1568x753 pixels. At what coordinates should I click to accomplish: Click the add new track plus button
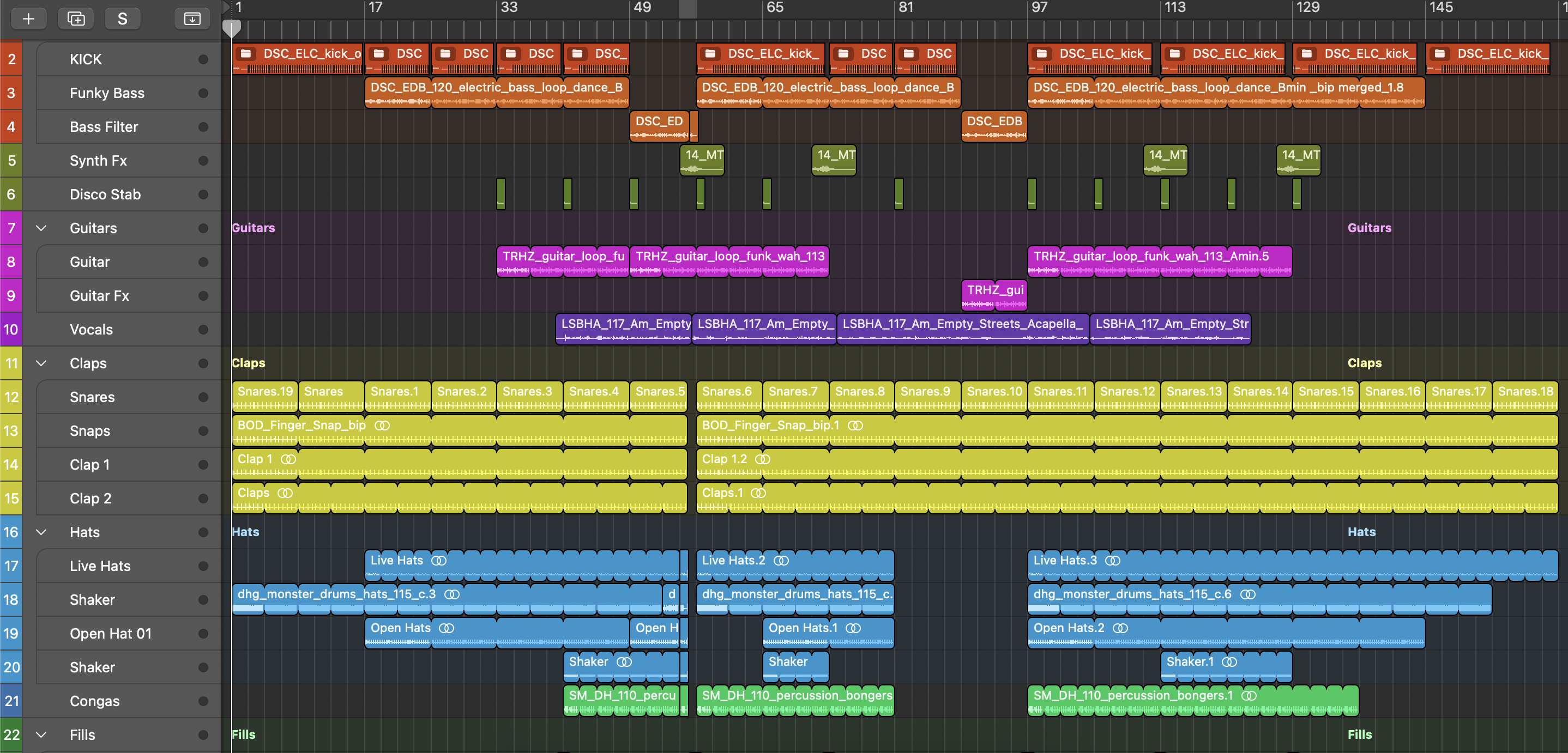tap(28, 19)
